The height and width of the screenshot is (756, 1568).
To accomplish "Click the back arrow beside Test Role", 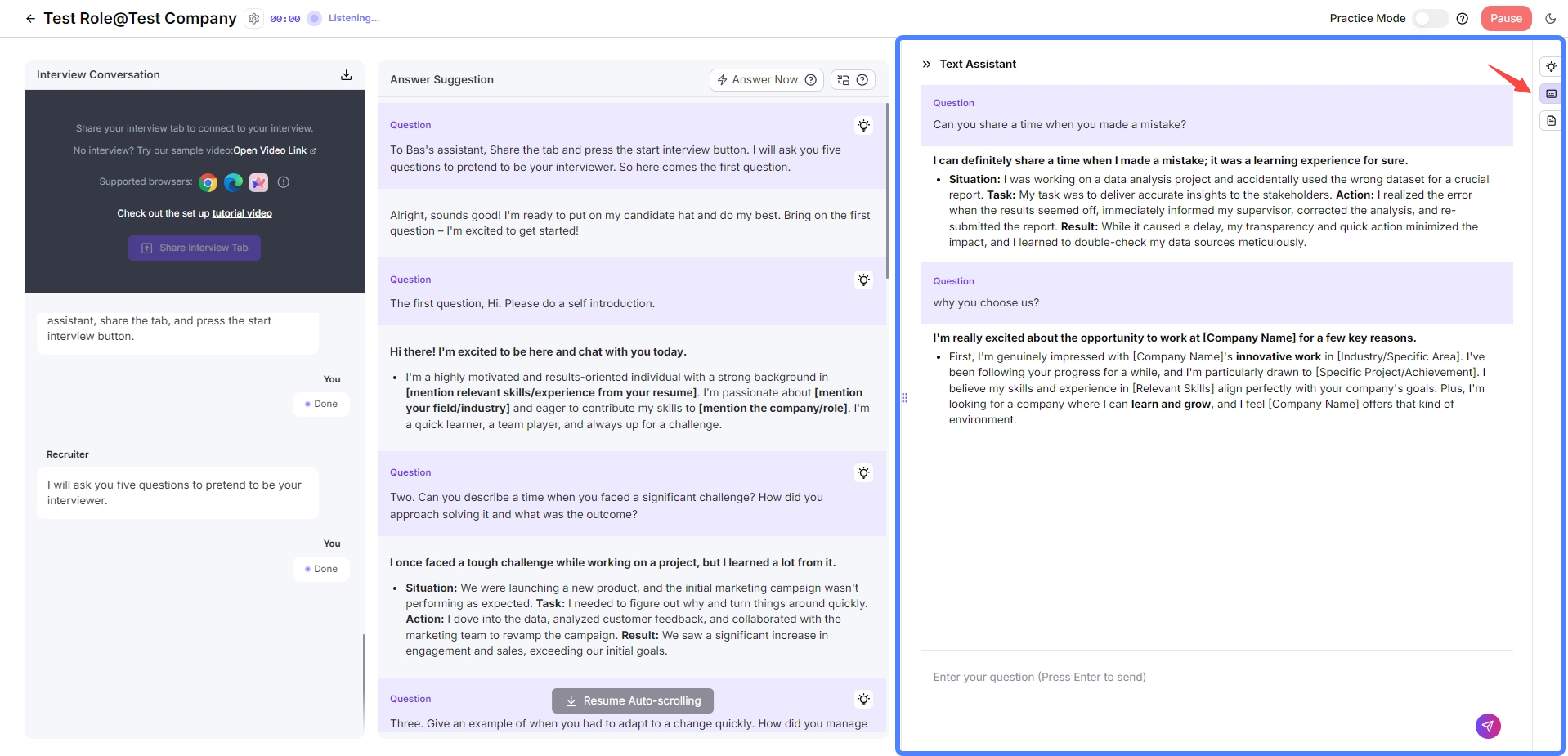I will (30, 18).
